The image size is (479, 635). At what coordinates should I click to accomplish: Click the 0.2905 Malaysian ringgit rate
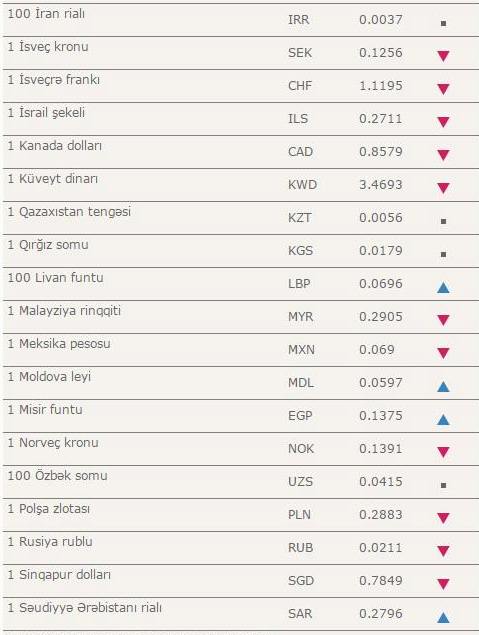(381, 317)
